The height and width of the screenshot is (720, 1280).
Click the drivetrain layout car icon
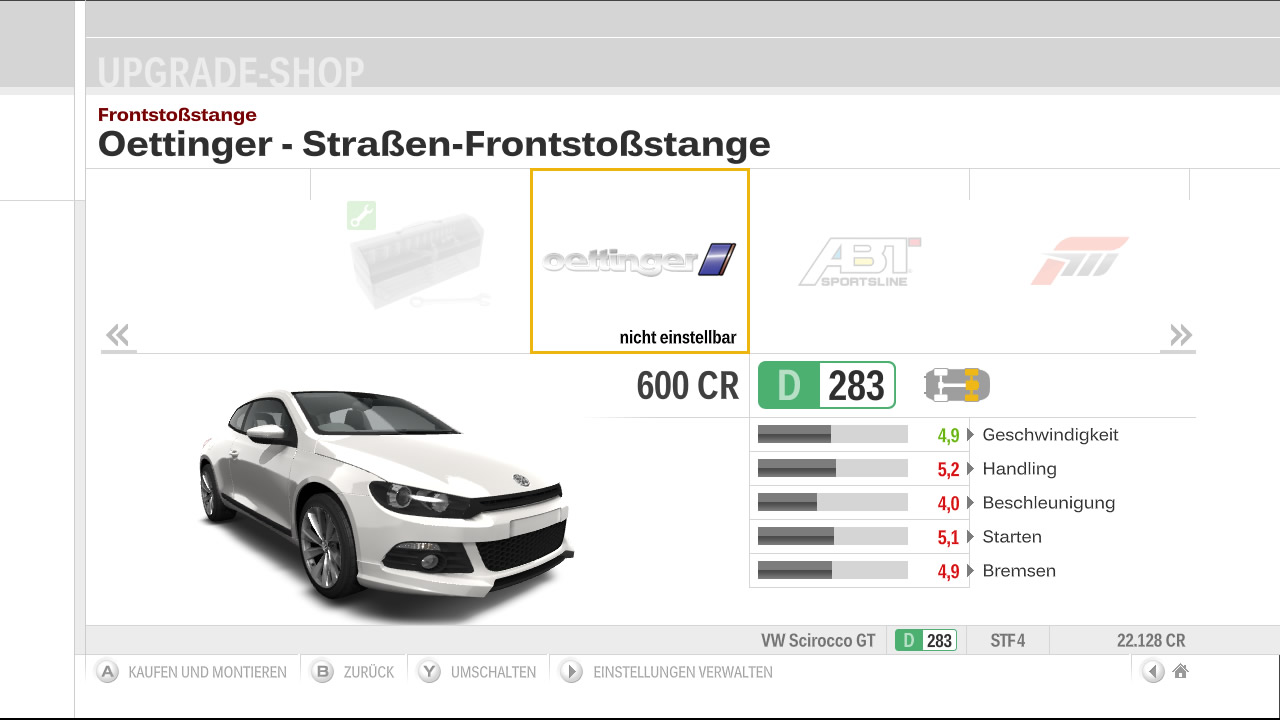click(x=957, y=385)
